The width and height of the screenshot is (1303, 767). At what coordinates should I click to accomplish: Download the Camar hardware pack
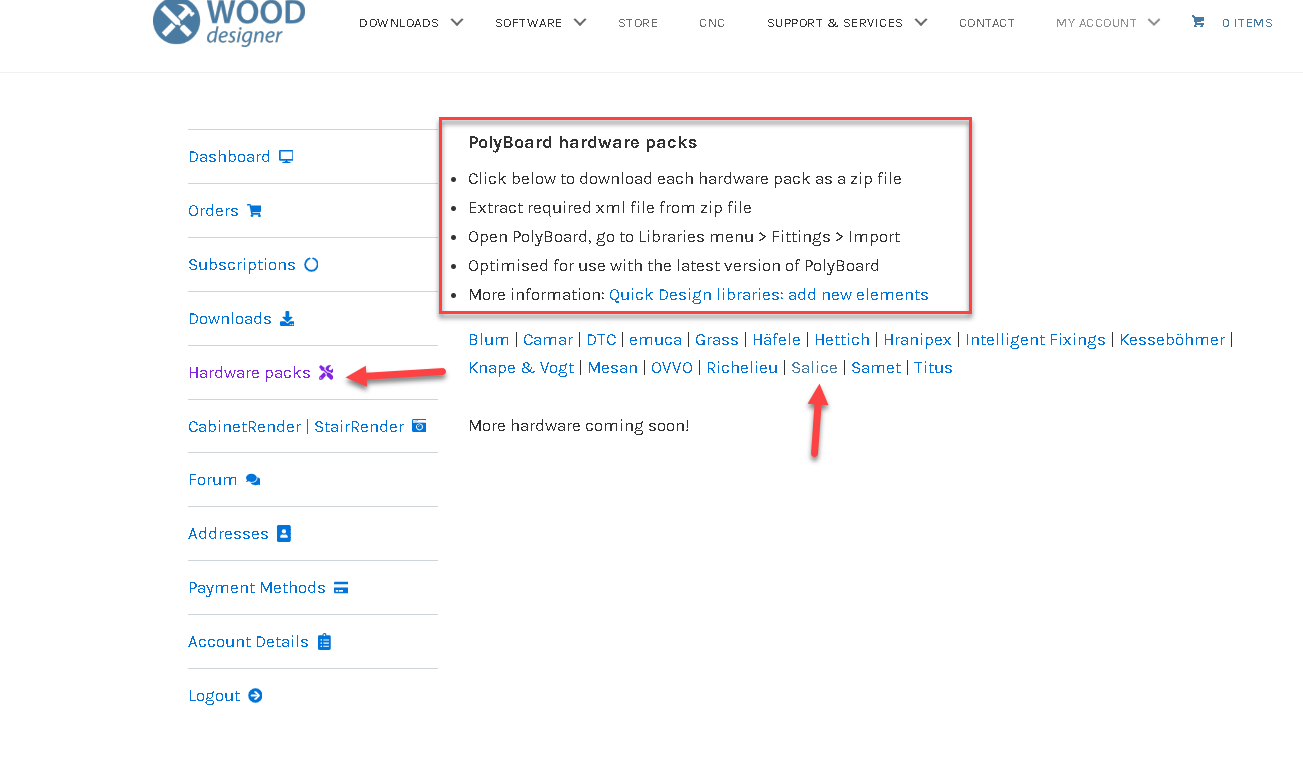[x=548, y=340]
